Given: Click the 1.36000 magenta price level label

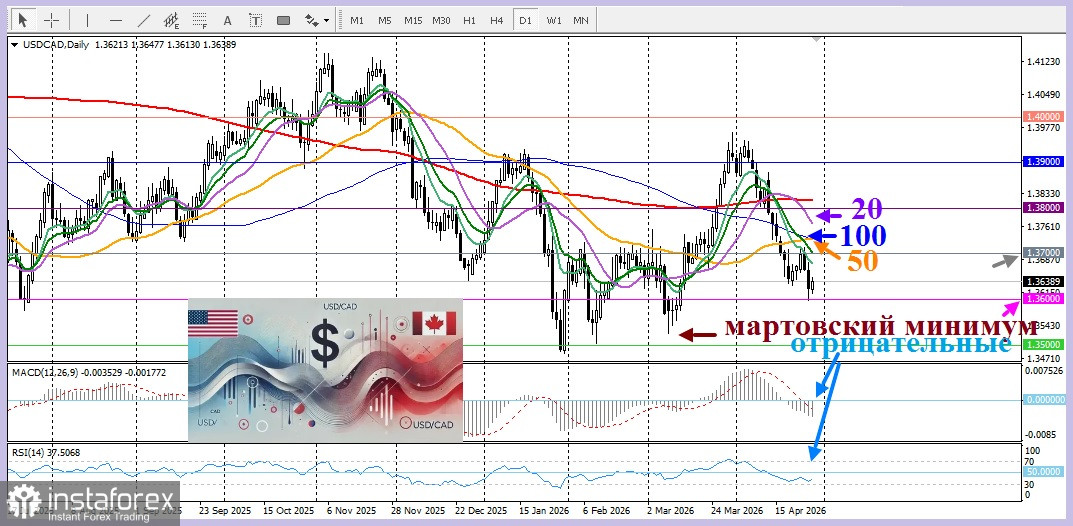Looking at the screenshot, I should tap(1041, 300).
